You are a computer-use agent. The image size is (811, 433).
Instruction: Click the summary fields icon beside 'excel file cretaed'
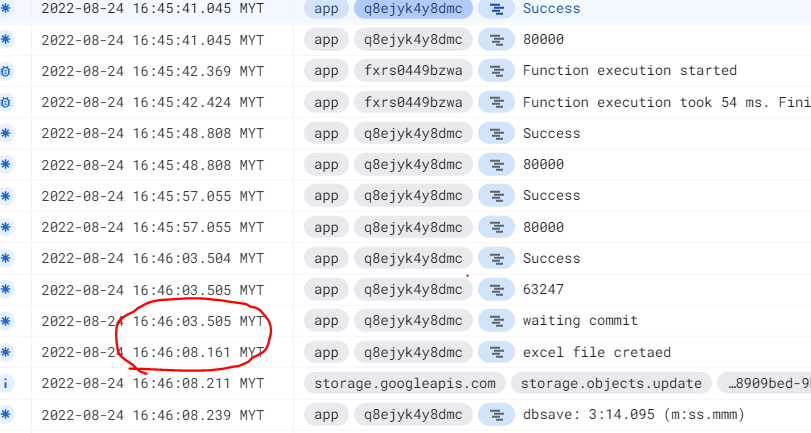tap(495, 352)
